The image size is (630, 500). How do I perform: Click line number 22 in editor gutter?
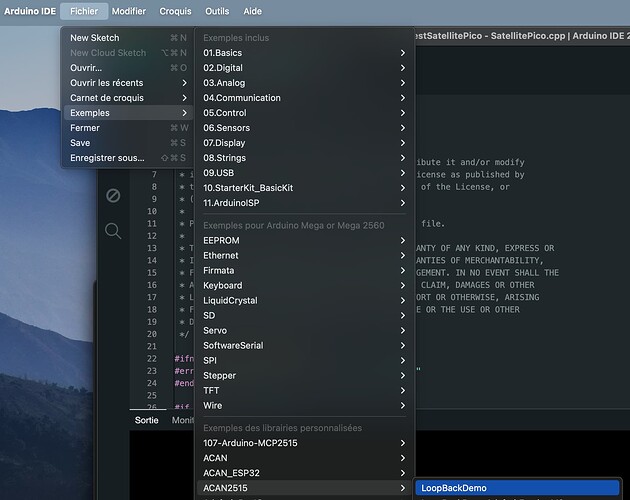pyautogui.click(x=152, y=359)
